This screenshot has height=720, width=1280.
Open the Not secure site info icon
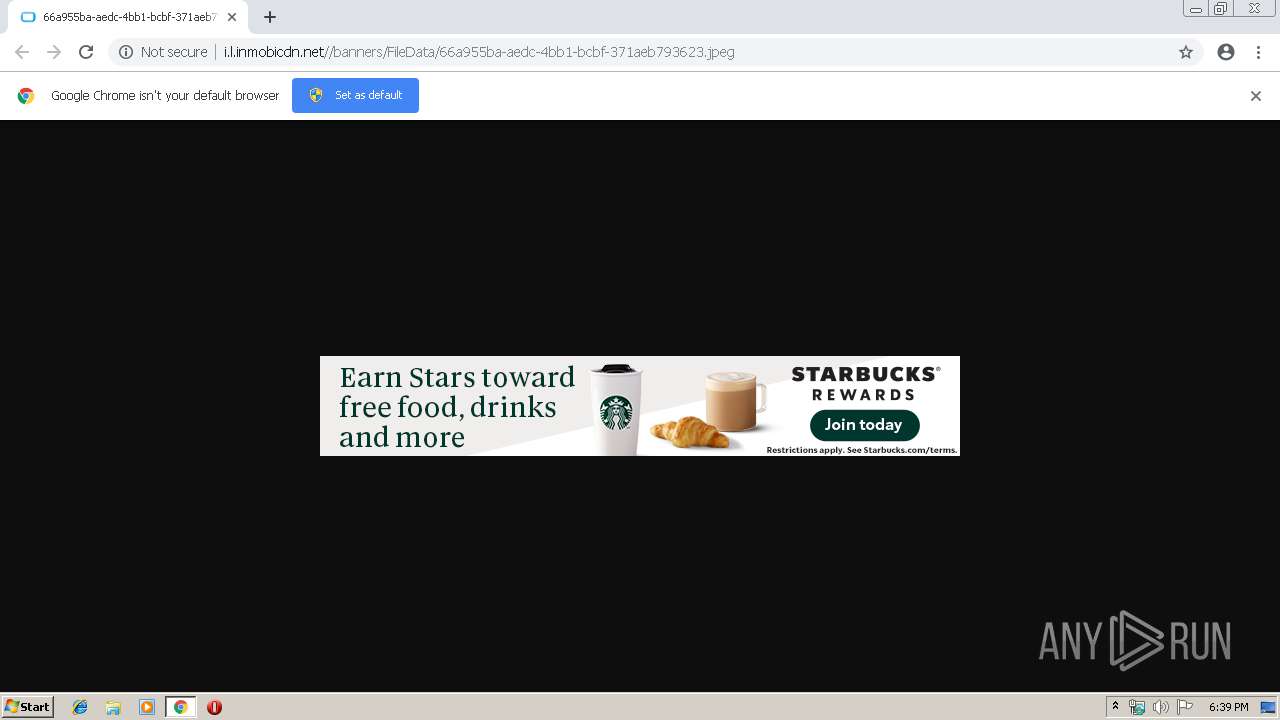click(126, 52)
